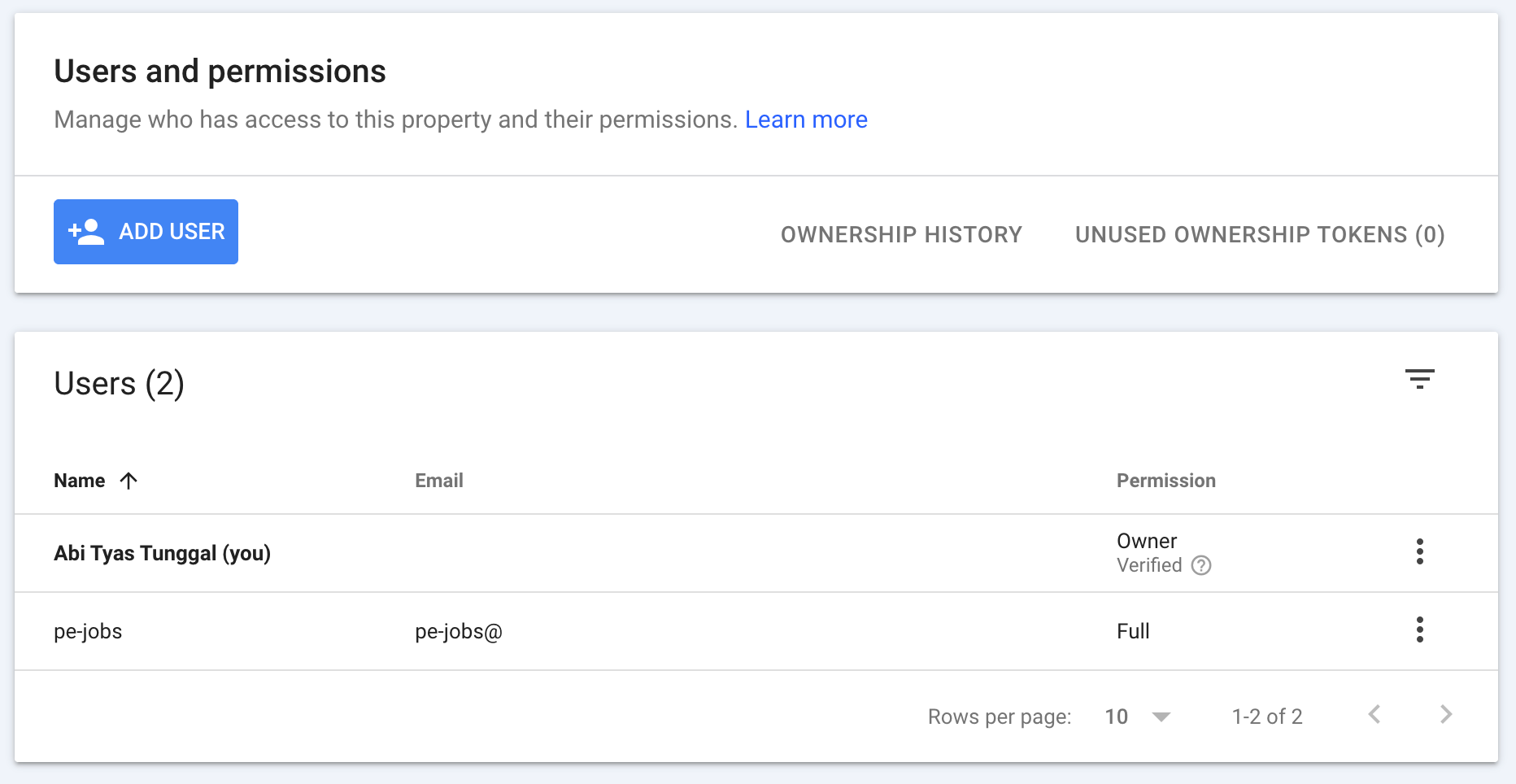Switch to OWNERSHIP HISTORY
1516x784 pixels.
(x=901, y=234)
